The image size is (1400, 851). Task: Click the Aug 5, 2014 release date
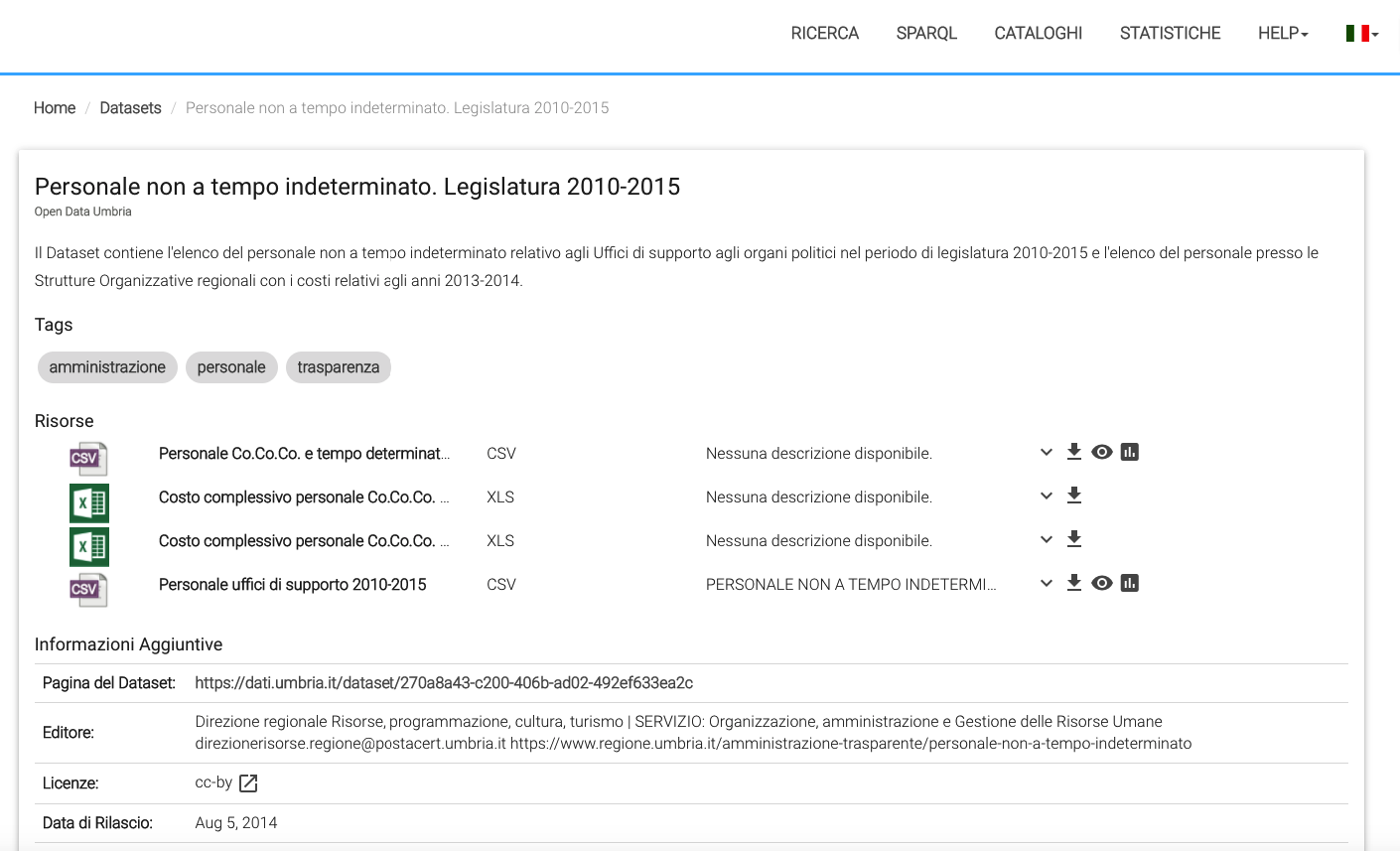pyautogui.click(x=236, y=823)
